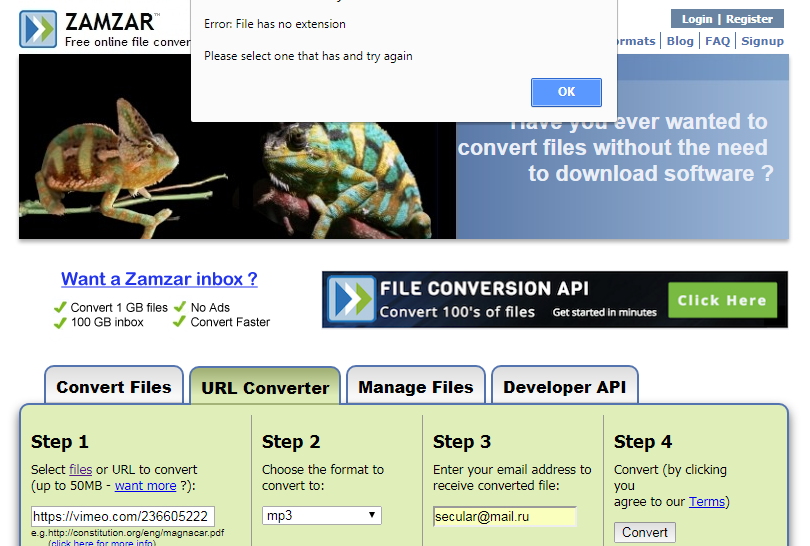The width and height of the screenshot is (810, 546).
Task: Click the 'files' link in Step 1
Action: point(81,470)
